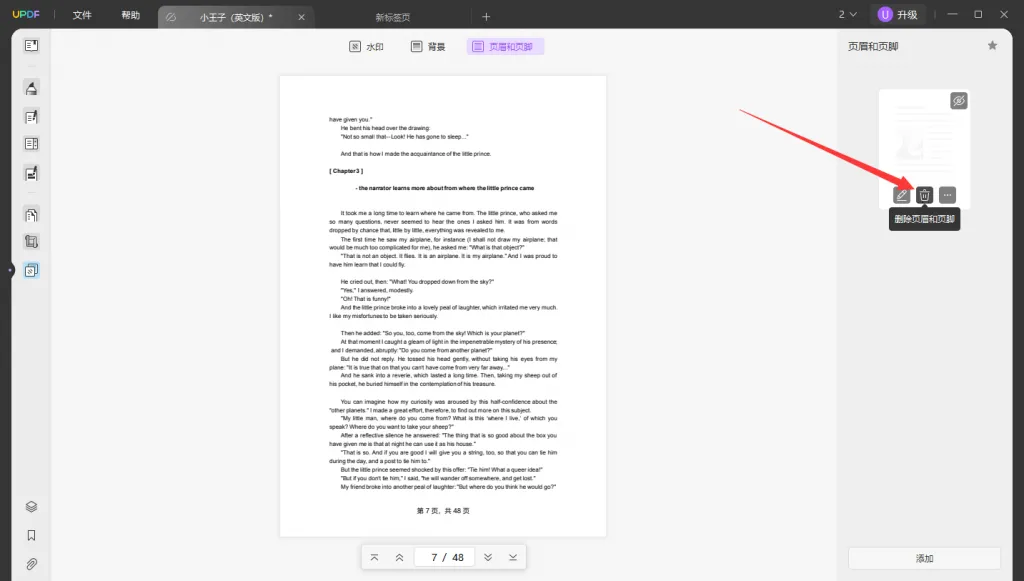
Task: Open the 帮助 menu
Action: tap(131, 15)
